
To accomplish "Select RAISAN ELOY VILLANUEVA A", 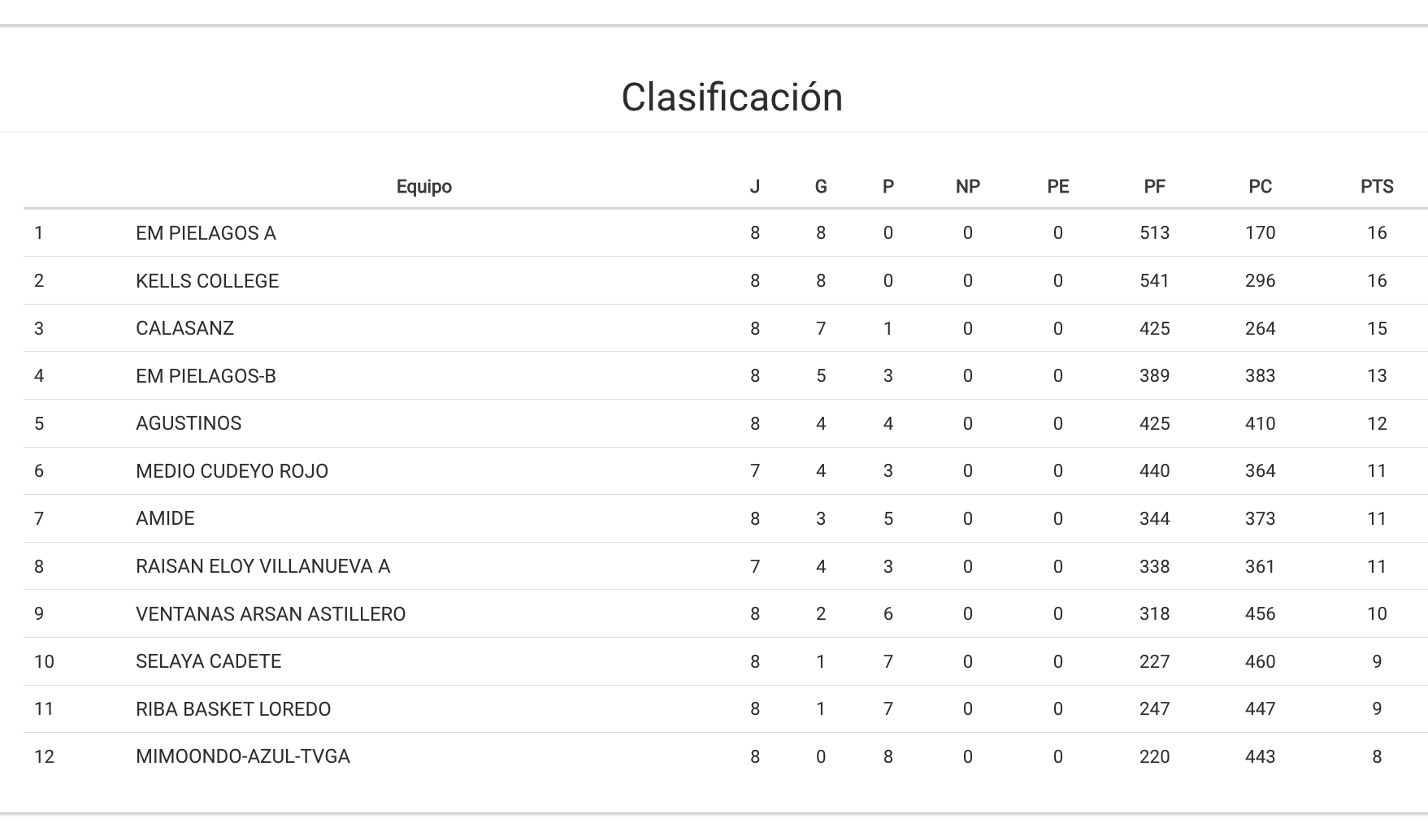I will (x=263, y=566).
